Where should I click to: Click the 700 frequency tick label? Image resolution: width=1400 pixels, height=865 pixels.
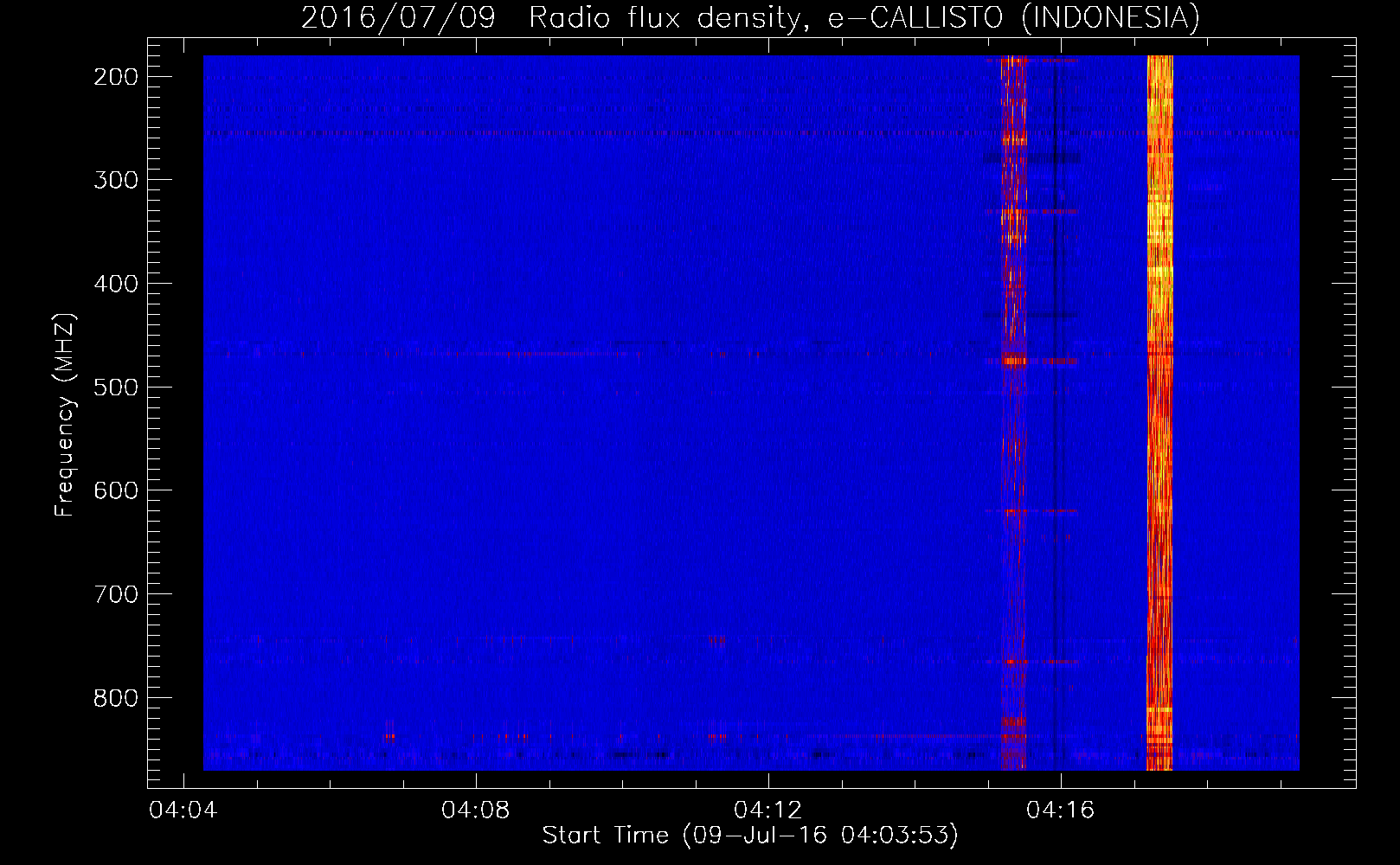116,594
